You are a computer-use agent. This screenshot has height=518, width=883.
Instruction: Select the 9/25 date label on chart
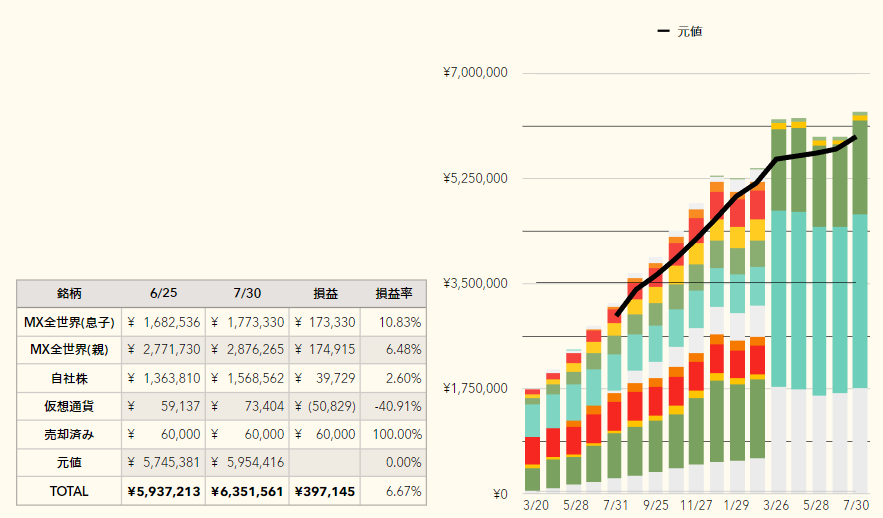point(655,505)
